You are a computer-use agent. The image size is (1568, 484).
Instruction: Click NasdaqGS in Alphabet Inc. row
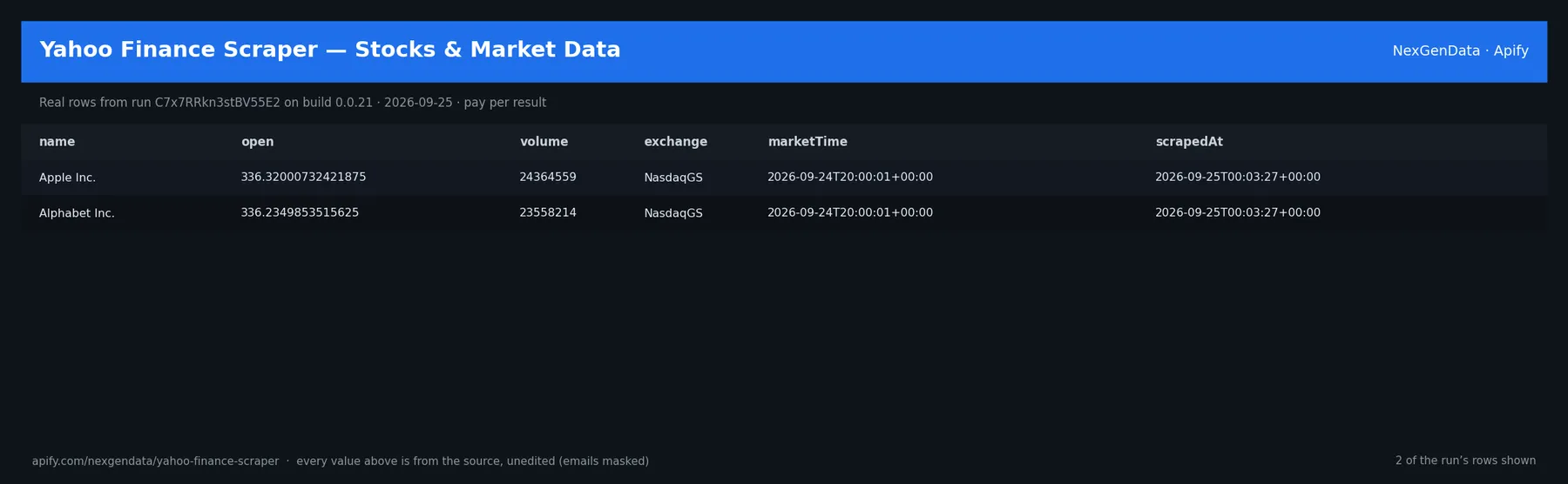[x=673, y=213]
